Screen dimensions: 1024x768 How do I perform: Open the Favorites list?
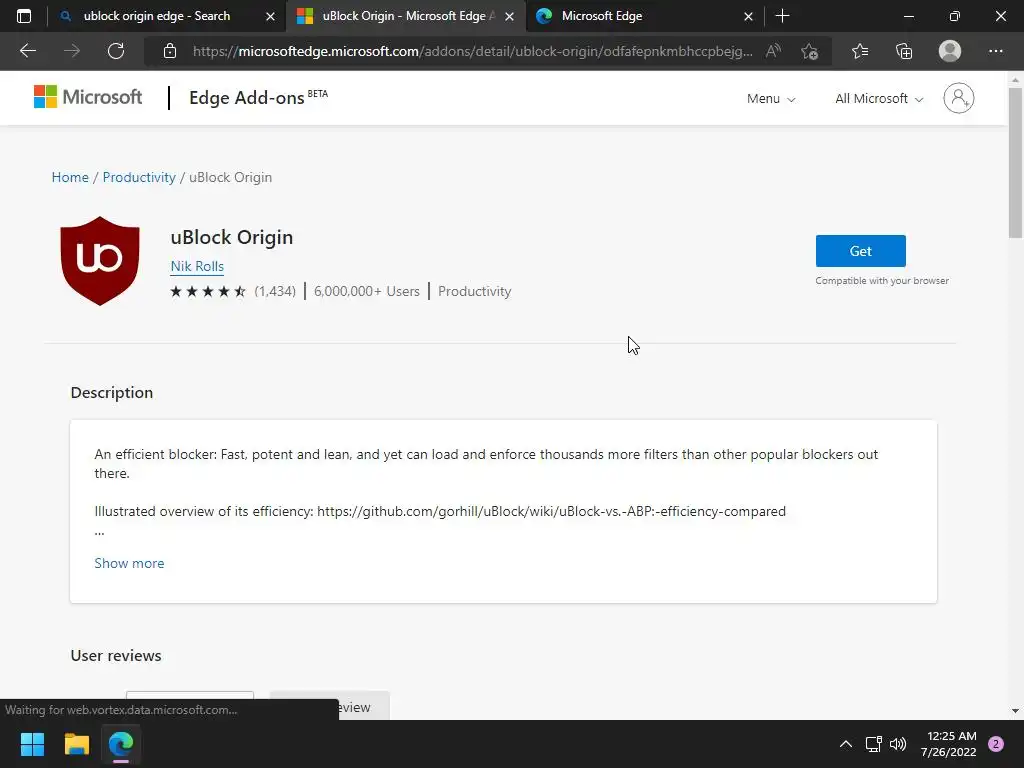860,51
